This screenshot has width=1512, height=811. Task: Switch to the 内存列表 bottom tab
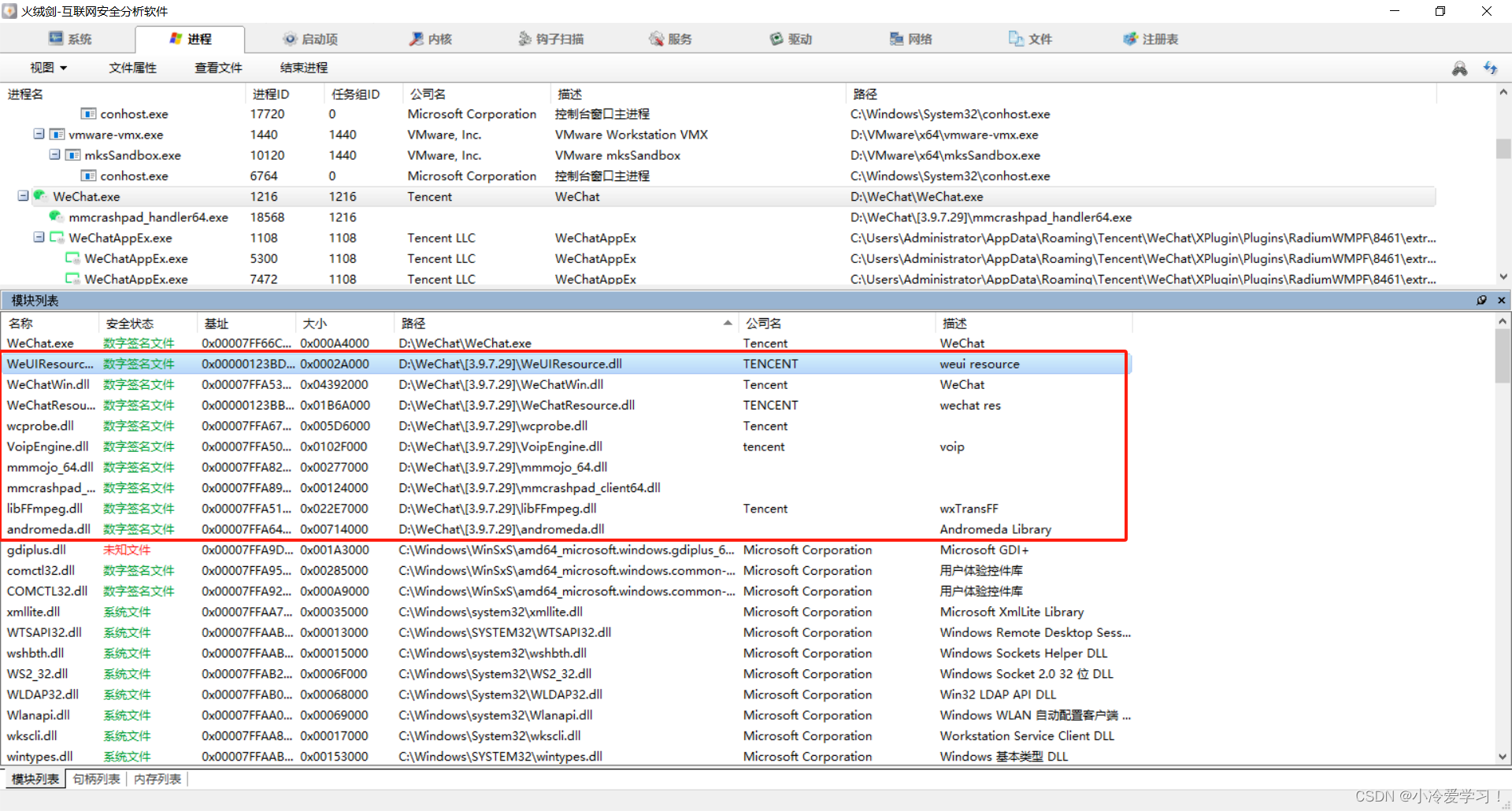point(157,779)
